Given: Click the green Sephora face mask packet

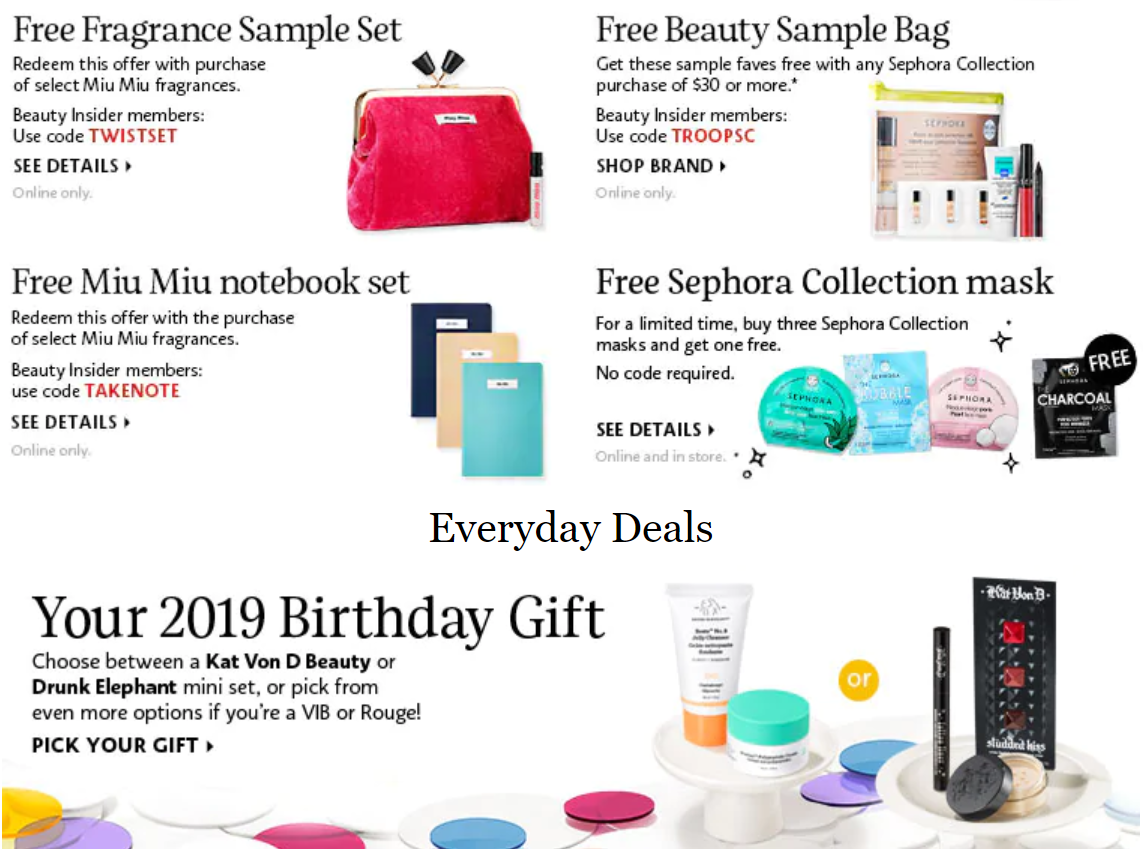Looking at the screenshot, I should 807,410.
